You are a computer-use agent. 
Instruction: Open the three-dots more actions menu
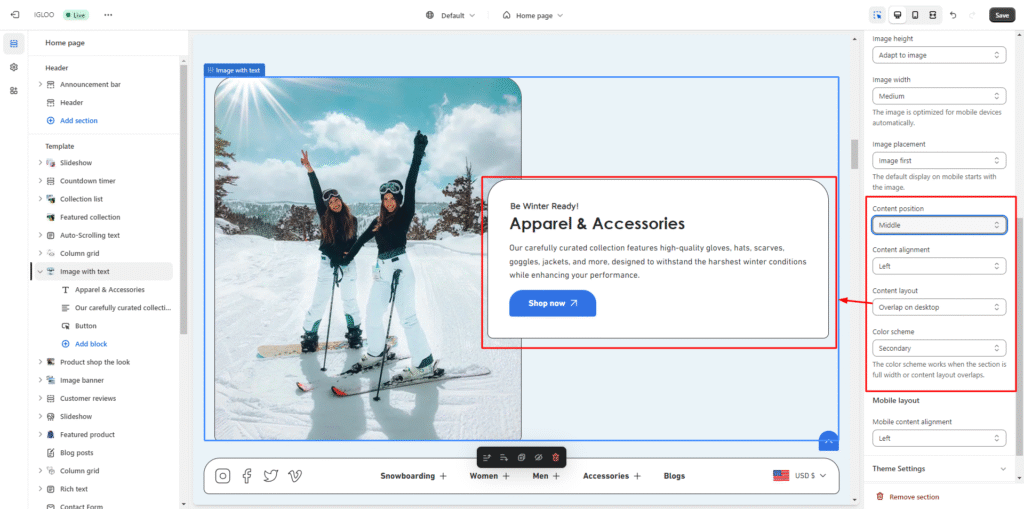pyautogui.click(x=108, y=15)
